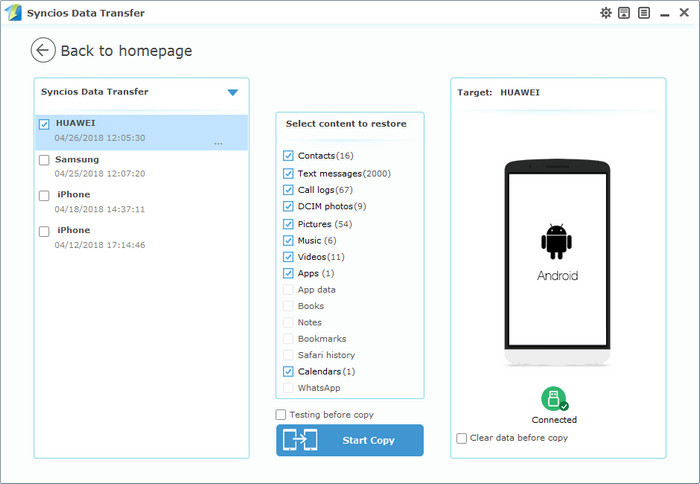Screen dimensions: 700x484
Task: Click the save-shaped icon in title bar
Action: (624, 13)
